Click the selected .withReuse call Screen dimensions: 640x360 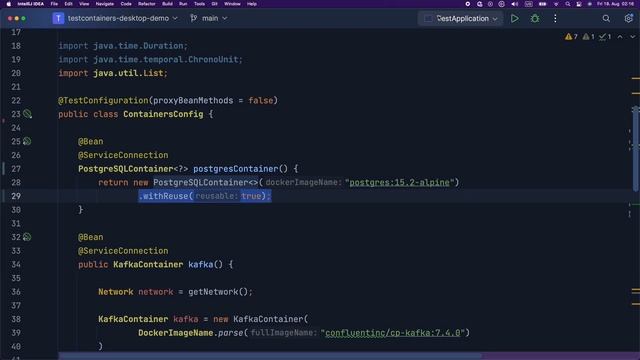pyautogui.click(x=204, y=196)
